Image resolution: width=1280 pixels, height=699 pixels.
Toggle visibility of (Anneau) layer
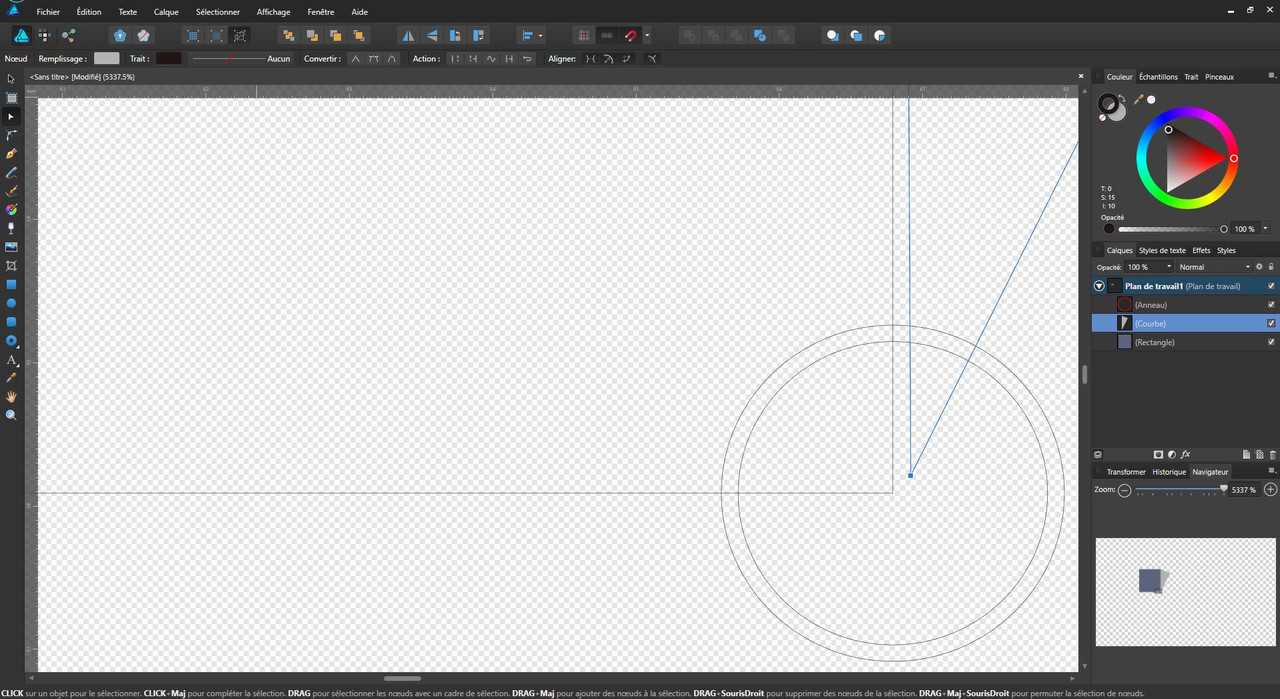coord(1271,304)
